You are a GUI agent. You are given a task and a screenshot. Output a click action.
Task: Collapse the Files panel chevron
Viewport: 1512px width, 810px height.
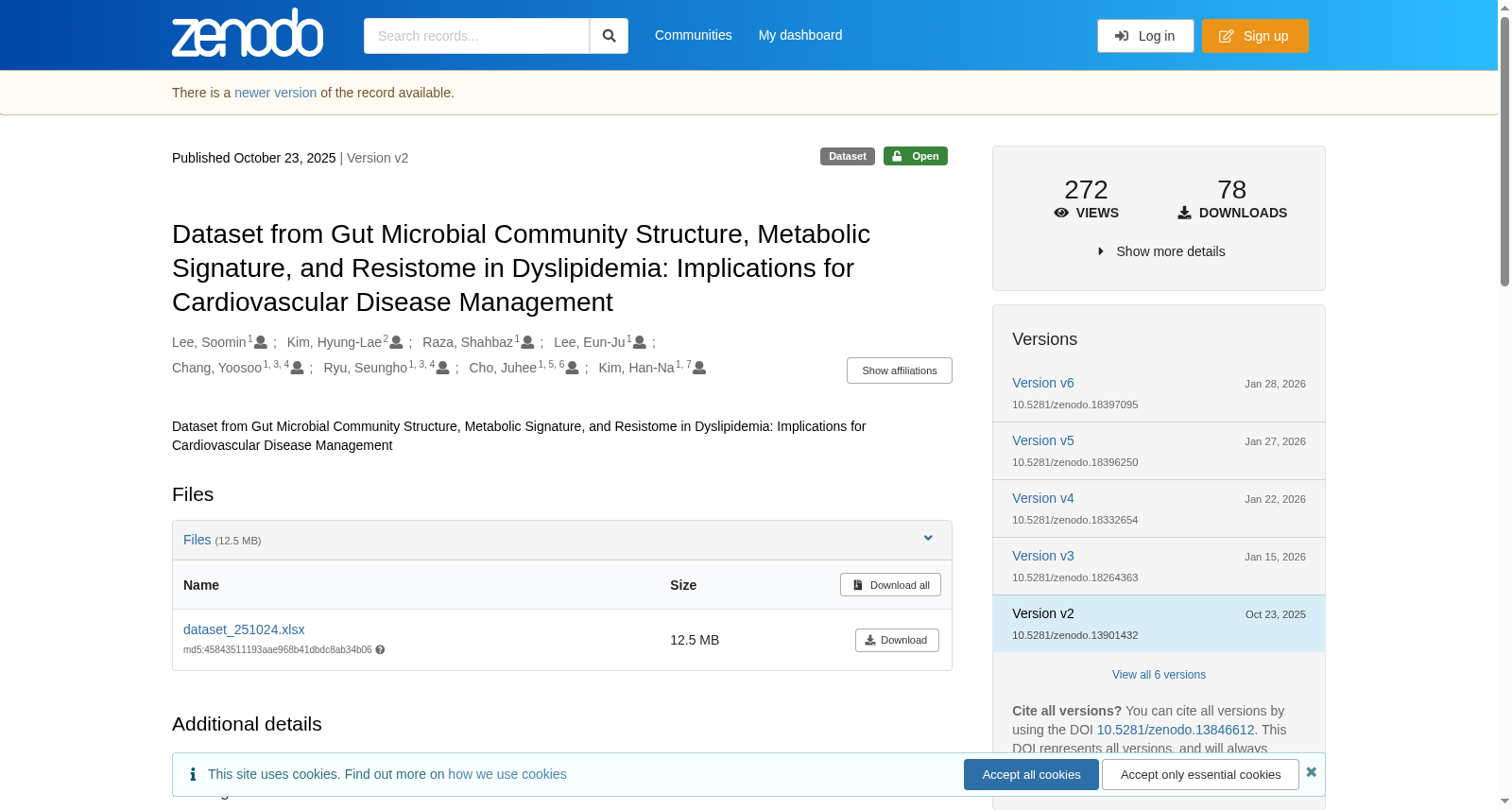(928, 539)
